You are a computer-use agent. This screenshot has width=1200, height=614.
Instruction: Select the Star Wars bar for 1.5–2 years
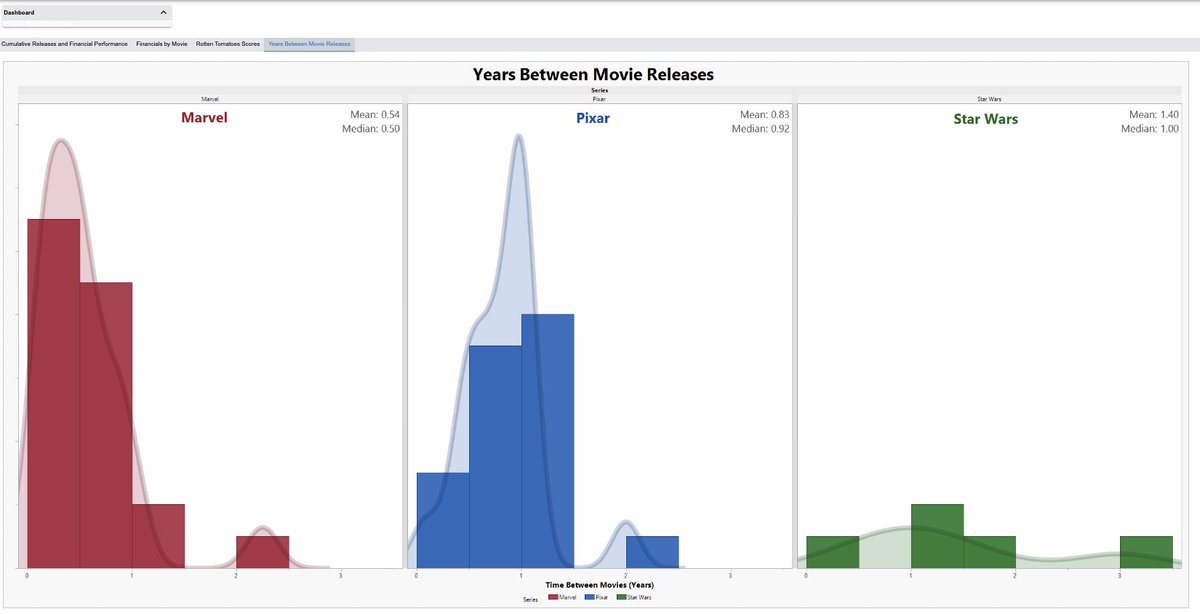point(990,552)
